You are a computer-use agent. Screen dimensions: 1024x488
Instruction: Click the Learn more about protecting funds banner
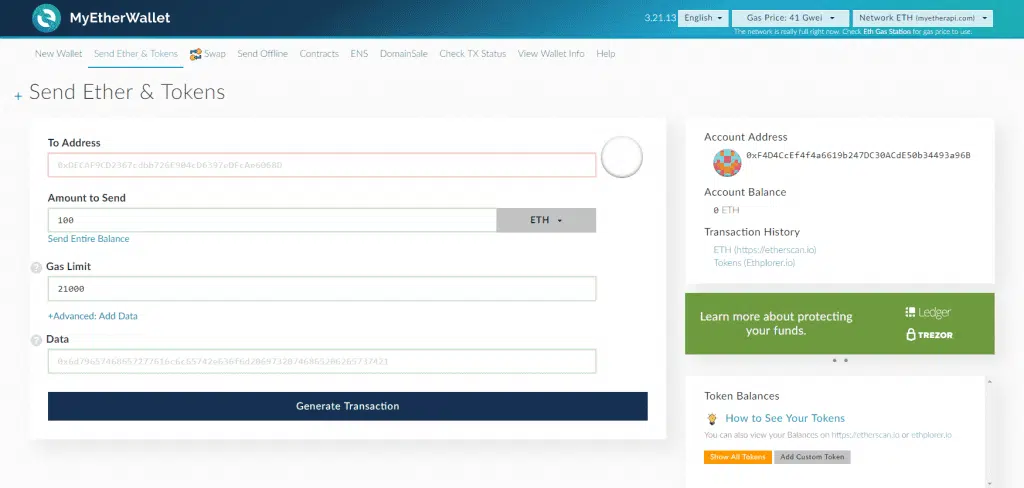point(840,324)
